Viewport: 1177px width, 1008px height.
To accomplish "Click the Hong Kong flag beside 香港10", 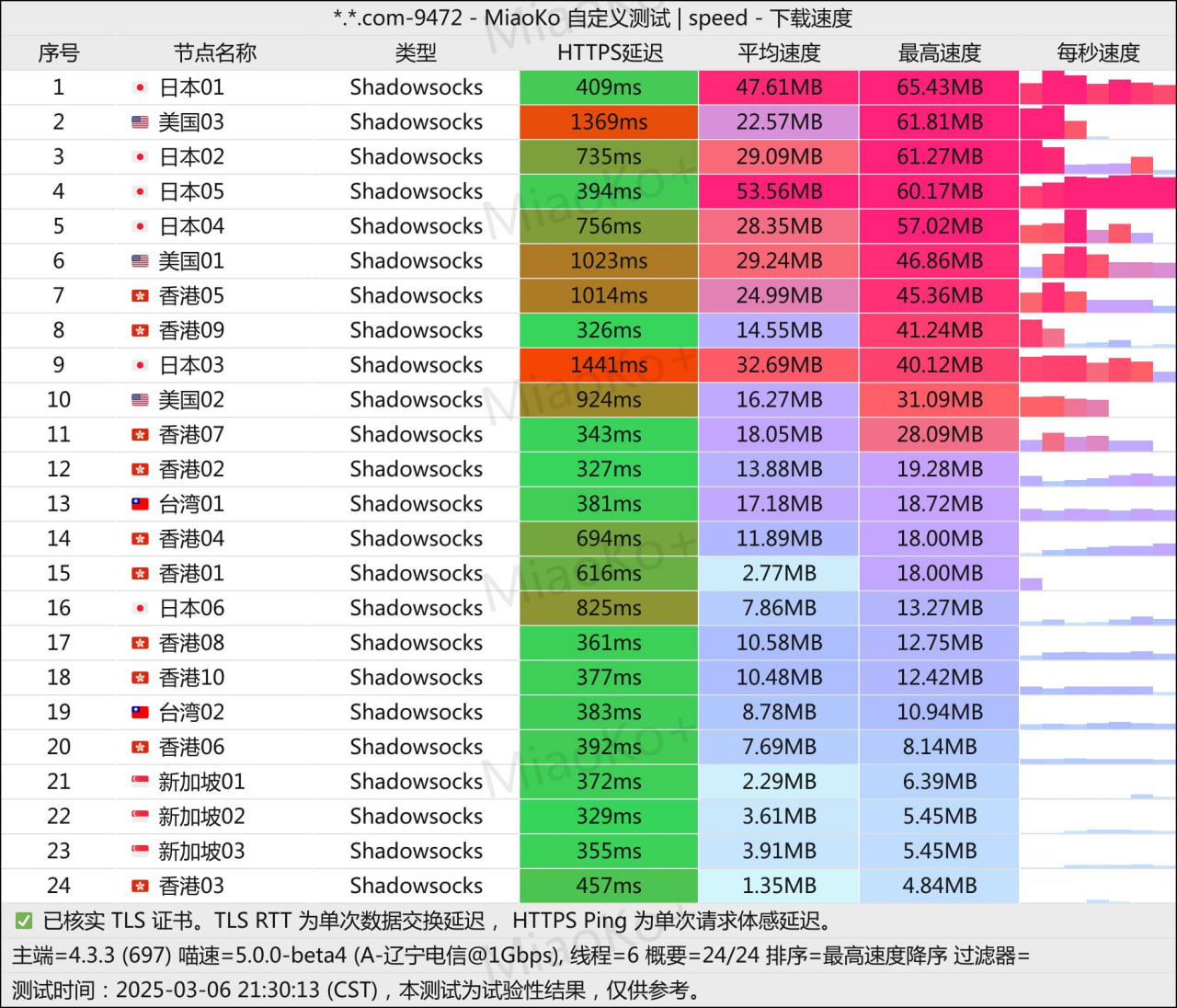I will [x=140, y=678].
